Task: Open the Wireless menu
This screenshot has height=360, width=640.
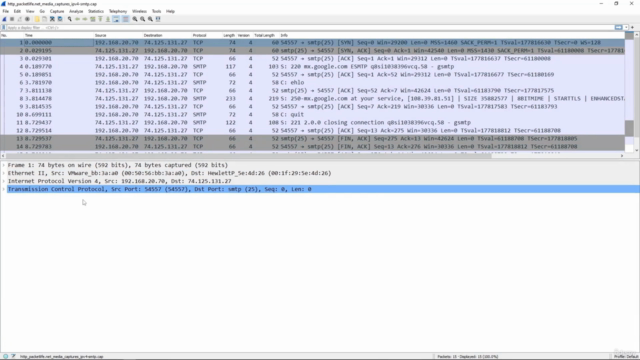Action: 139,11
